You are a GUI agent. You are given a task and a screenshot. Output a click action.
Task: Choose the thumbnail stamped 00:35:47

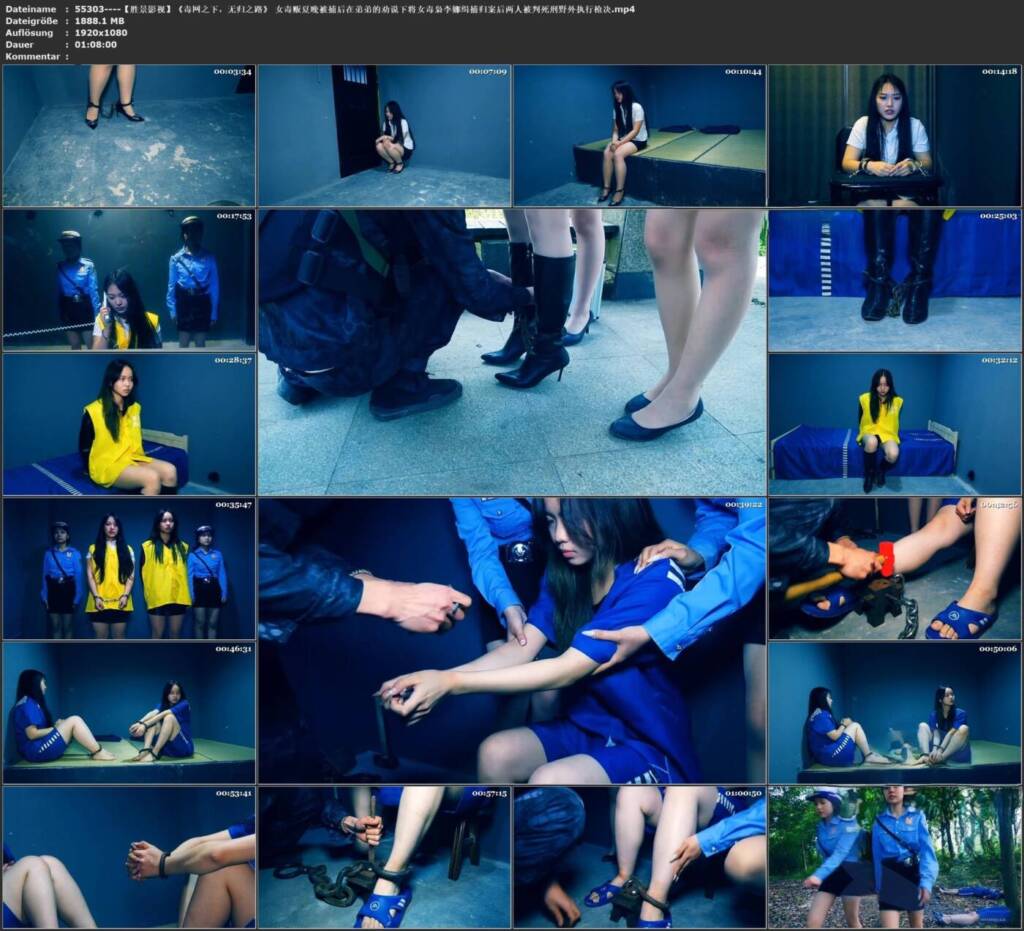click(129, 569)
